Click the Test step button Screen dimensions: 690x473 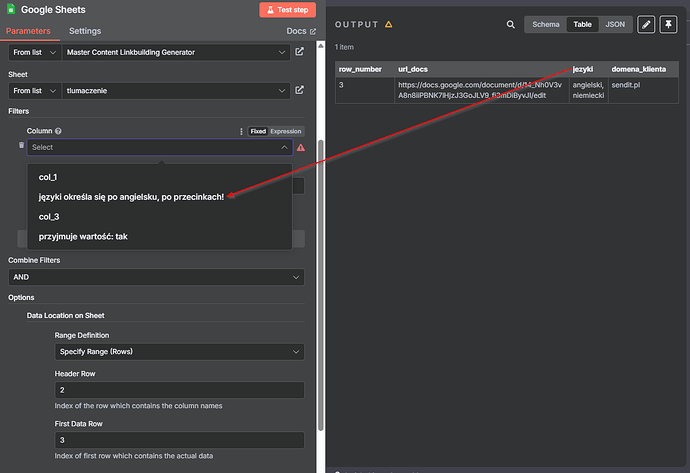coord(287,10)
